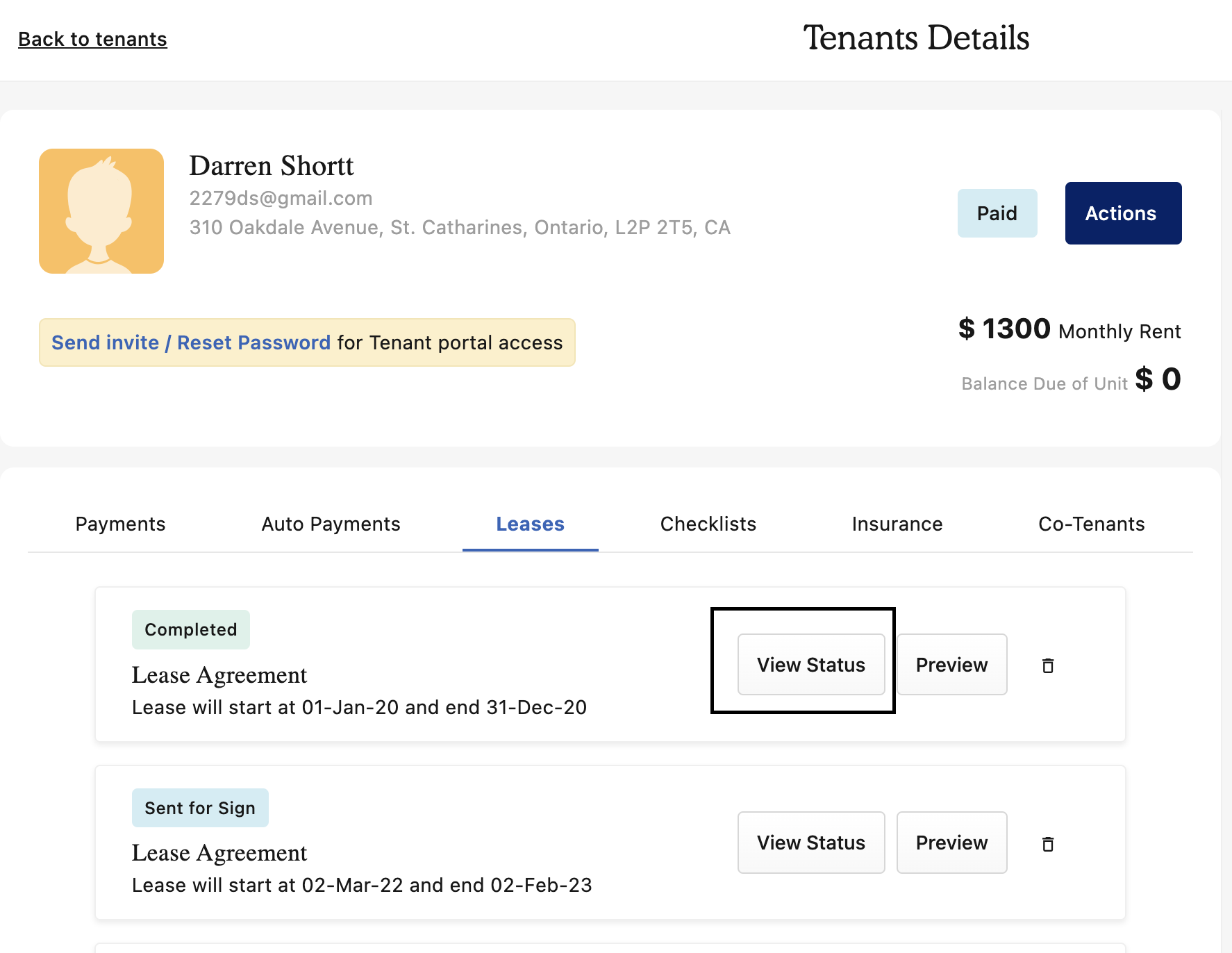Show the Co-Tenants tab
This screenshot has height=953, width=1232.
pos(1091,524)
